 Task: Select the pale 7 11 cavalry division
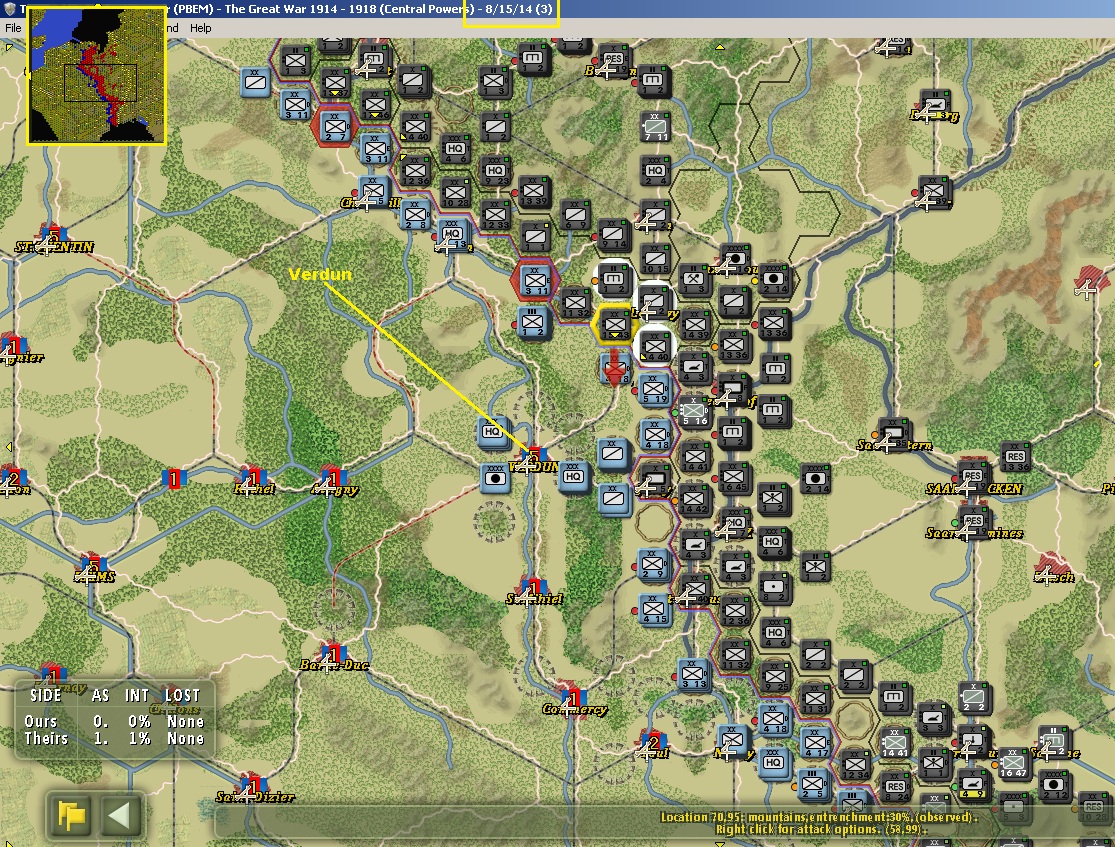(655, 126)
